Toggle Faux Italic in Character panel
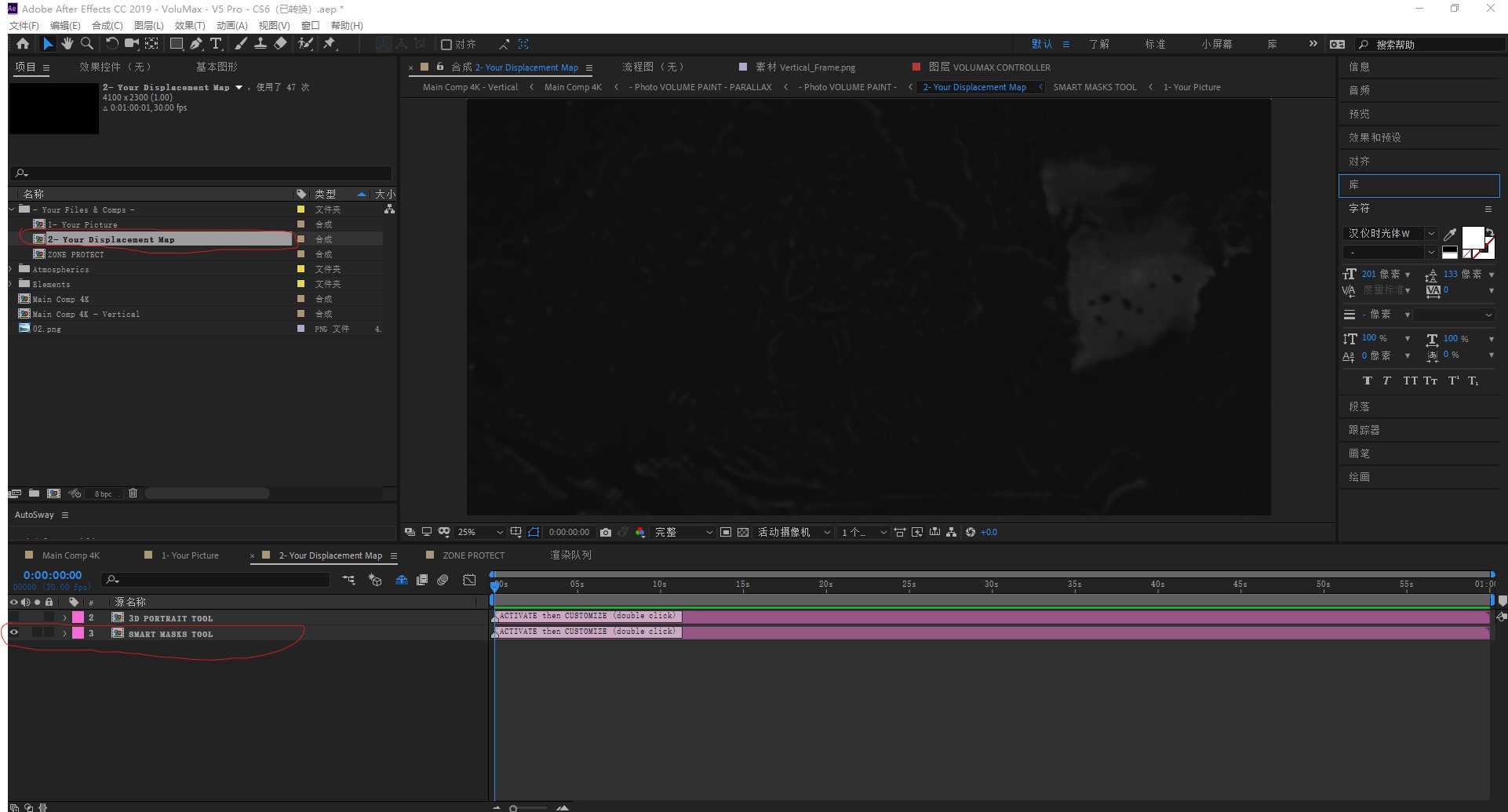 1387,381
